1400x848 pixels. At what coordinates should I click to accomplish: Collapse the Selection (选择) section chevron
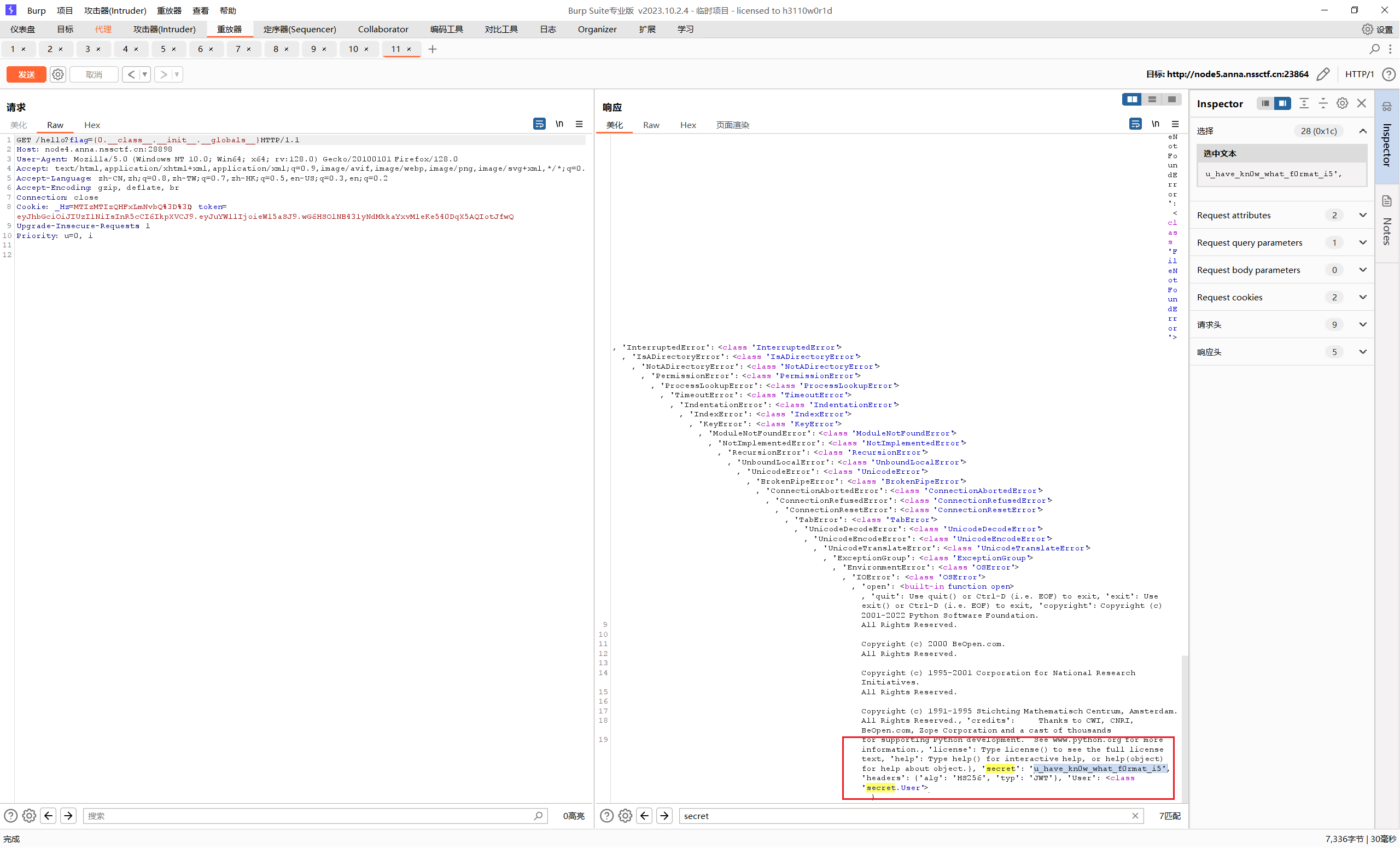[x=1362, y=131]
